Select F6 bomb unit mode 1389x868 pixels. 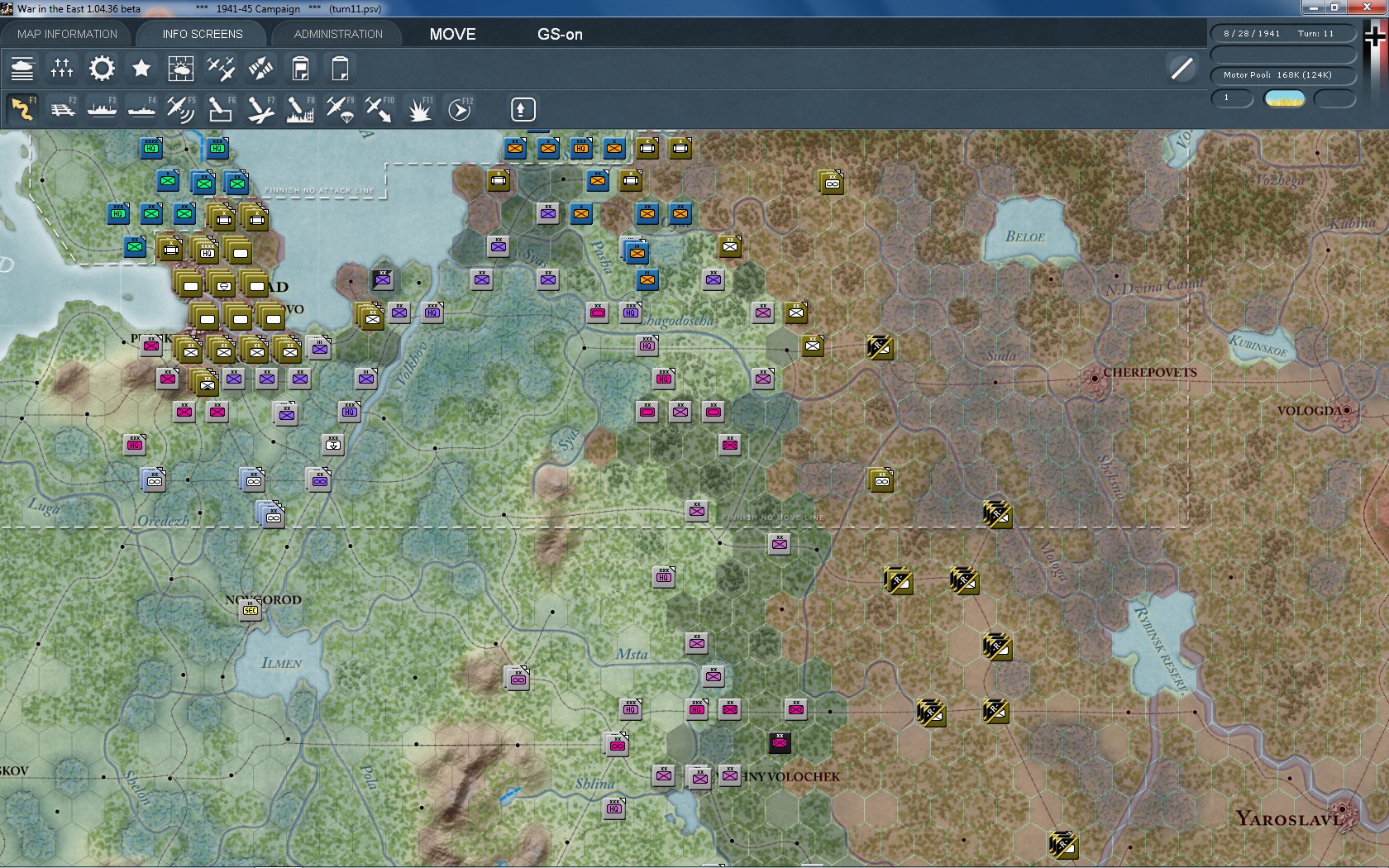pos(221,109)
